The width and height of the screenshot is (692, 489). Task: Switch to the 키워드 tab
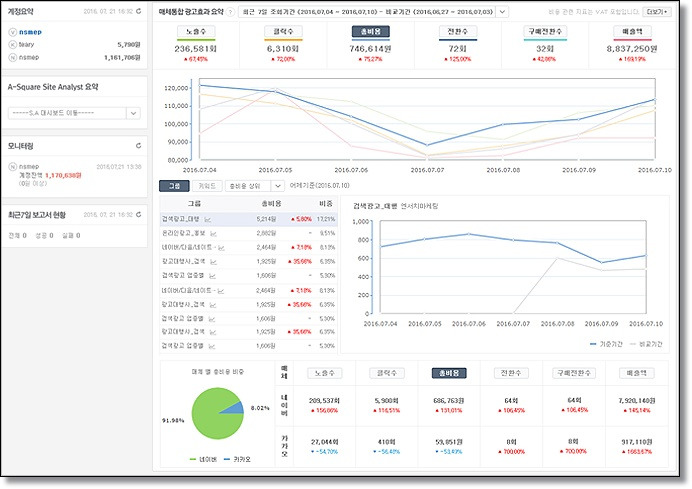point(207,186)
